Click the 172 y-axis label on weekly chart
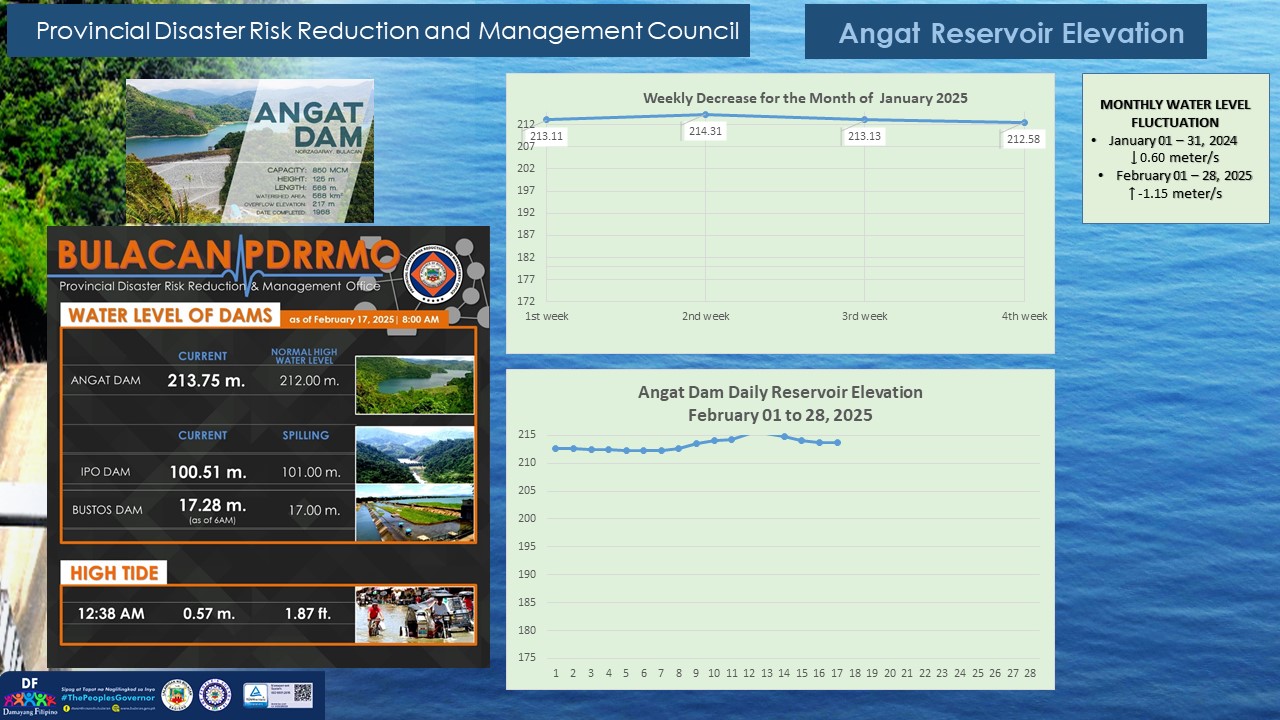The height and width of the screenshot is (720, 1280). 526,301
